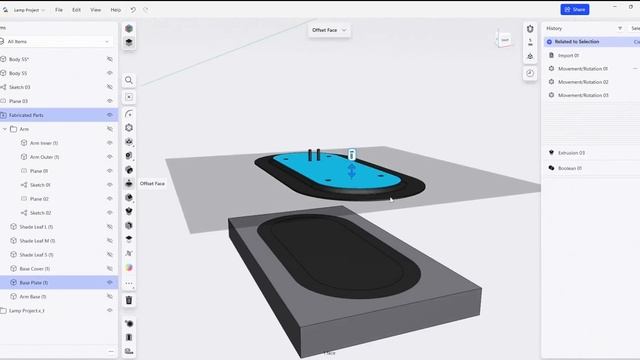
Task: Select Movement/Rotation 03 in History
Action: pyautogui.click(x=583, y=95)
